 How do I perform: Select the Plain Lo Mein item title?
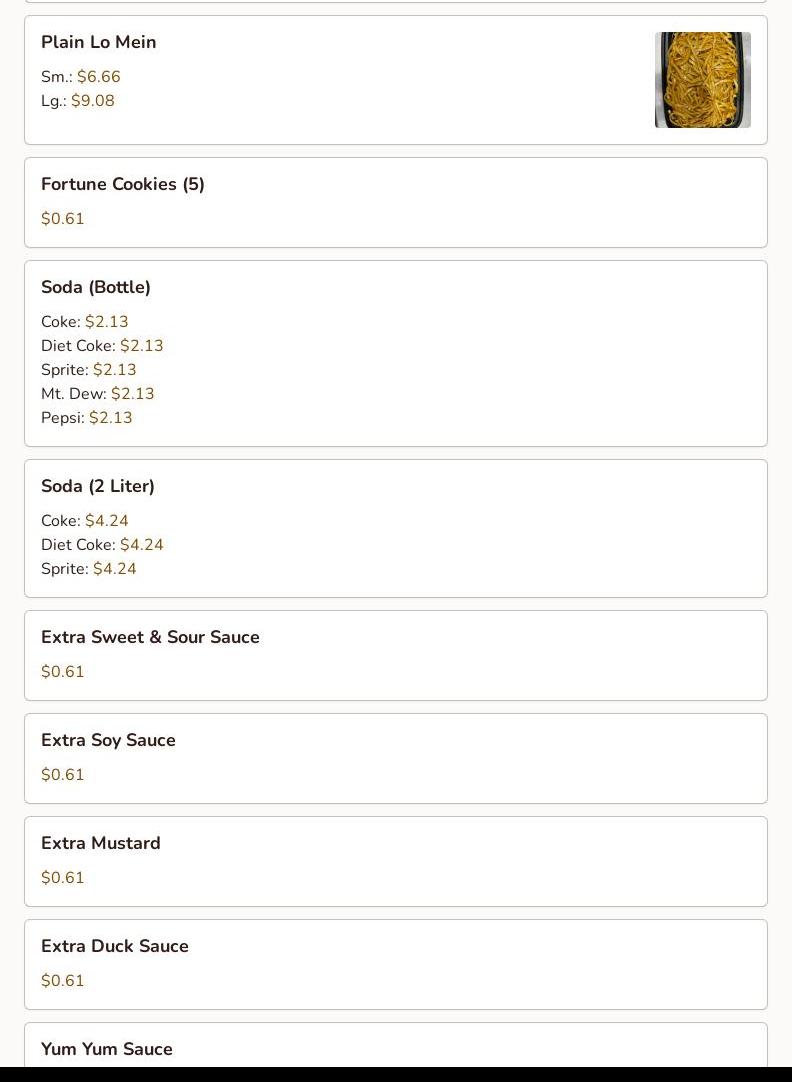click(99, 42)
